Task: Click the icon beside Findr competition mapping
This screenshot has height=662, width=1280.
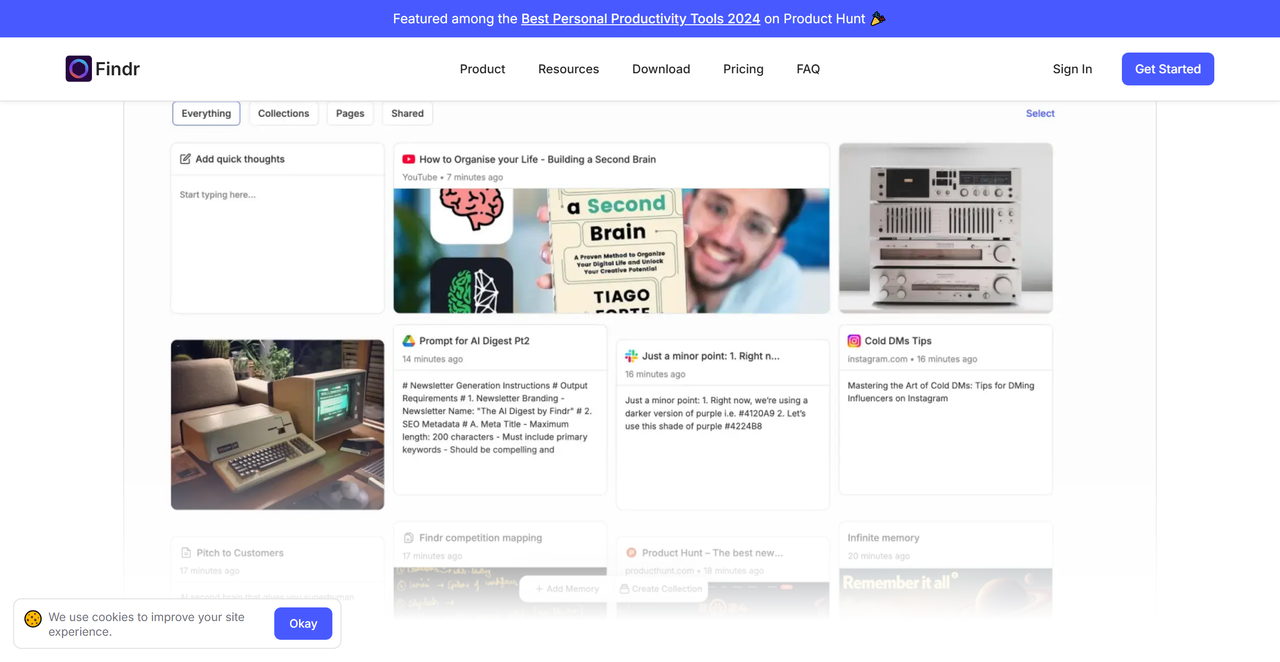Action: tap(408, 538)
